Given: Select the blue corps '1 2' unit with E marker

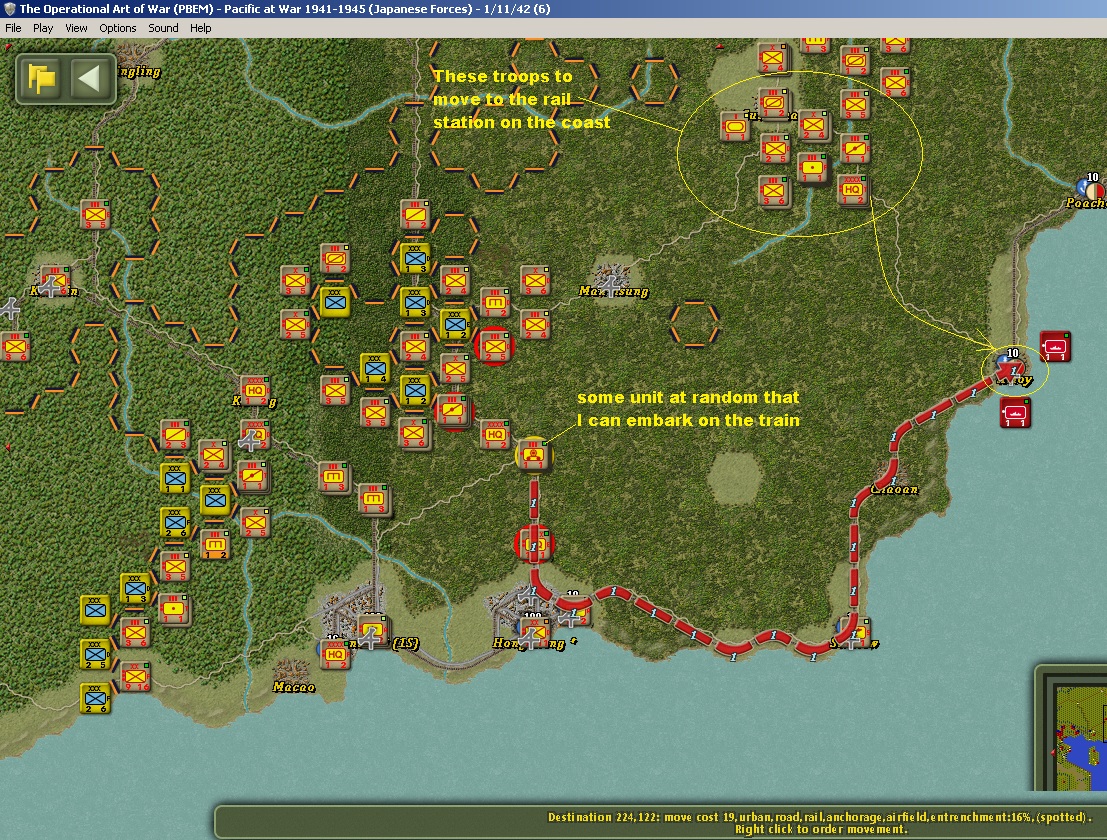Looking at the screenshot, I should [x=455, y=324].
